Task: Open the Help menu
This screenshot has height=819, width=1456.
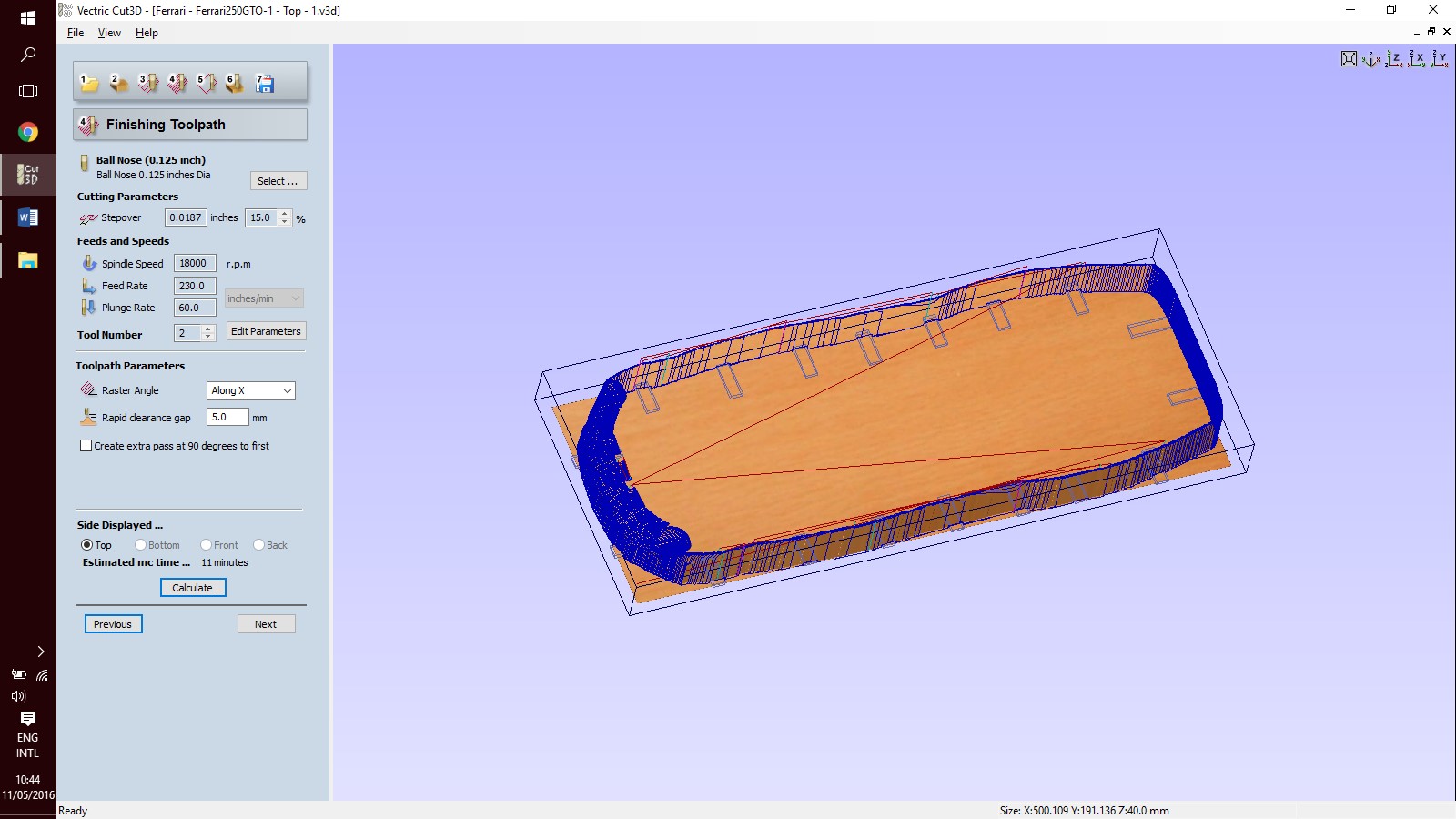Action: (147, 33)
